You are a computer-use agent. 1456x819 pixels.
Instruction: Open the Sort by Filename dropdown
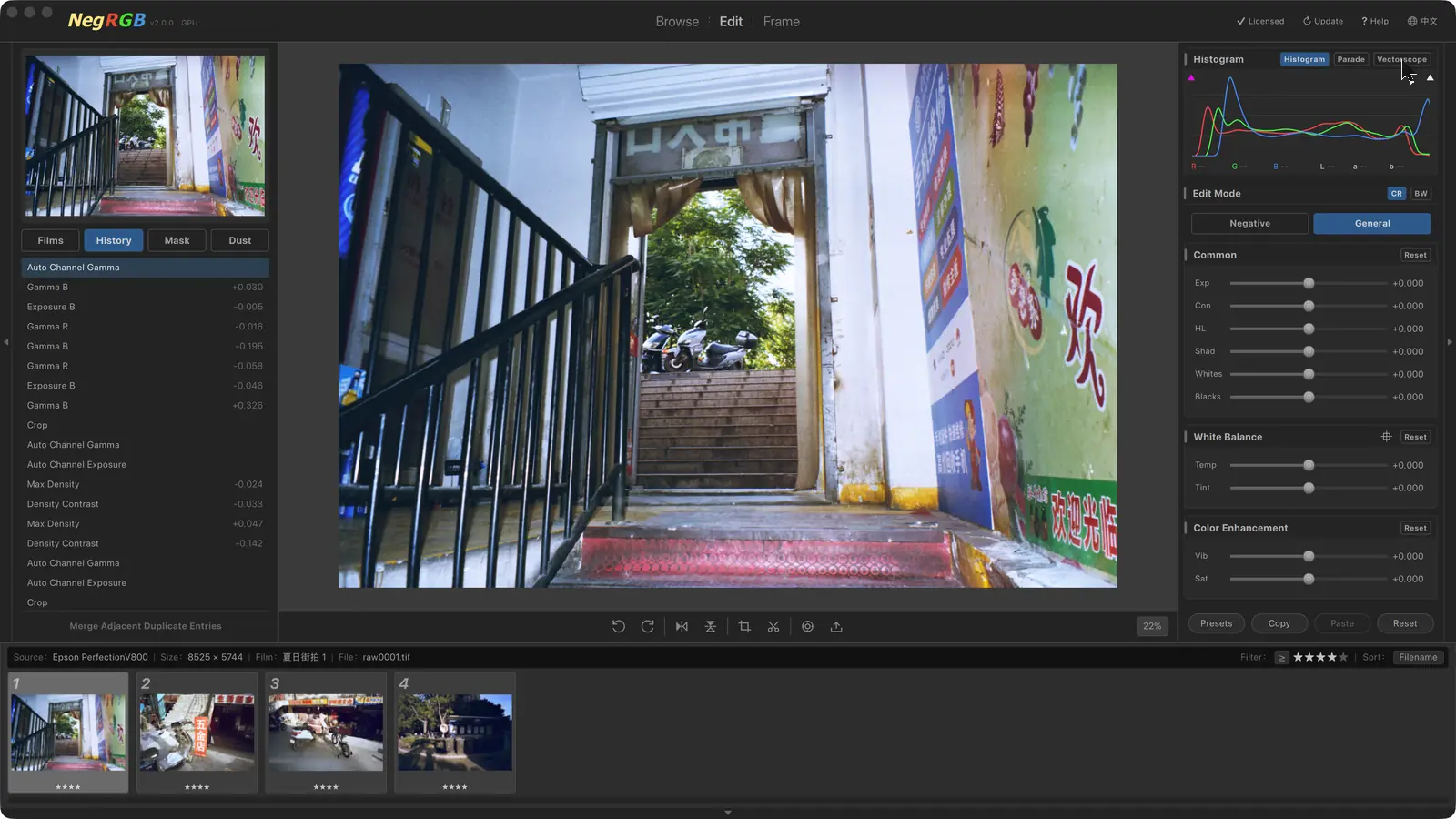(1418, 657)
